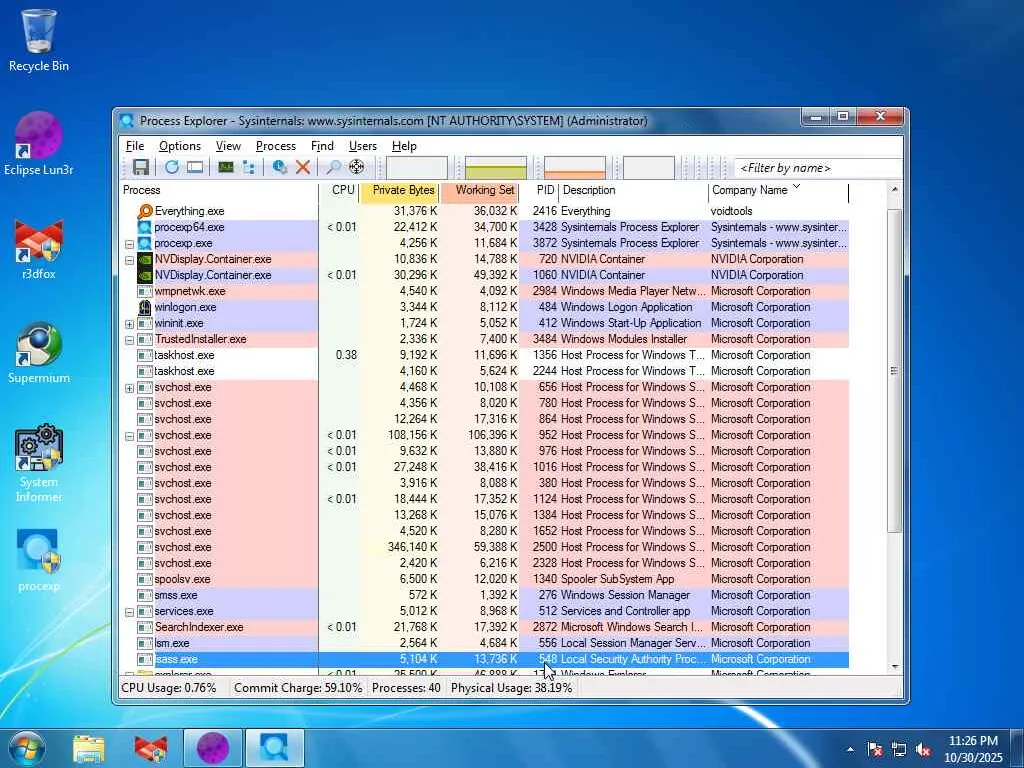
Task: Click the vertical scrollbar thumb
Action: coord(894,370)
